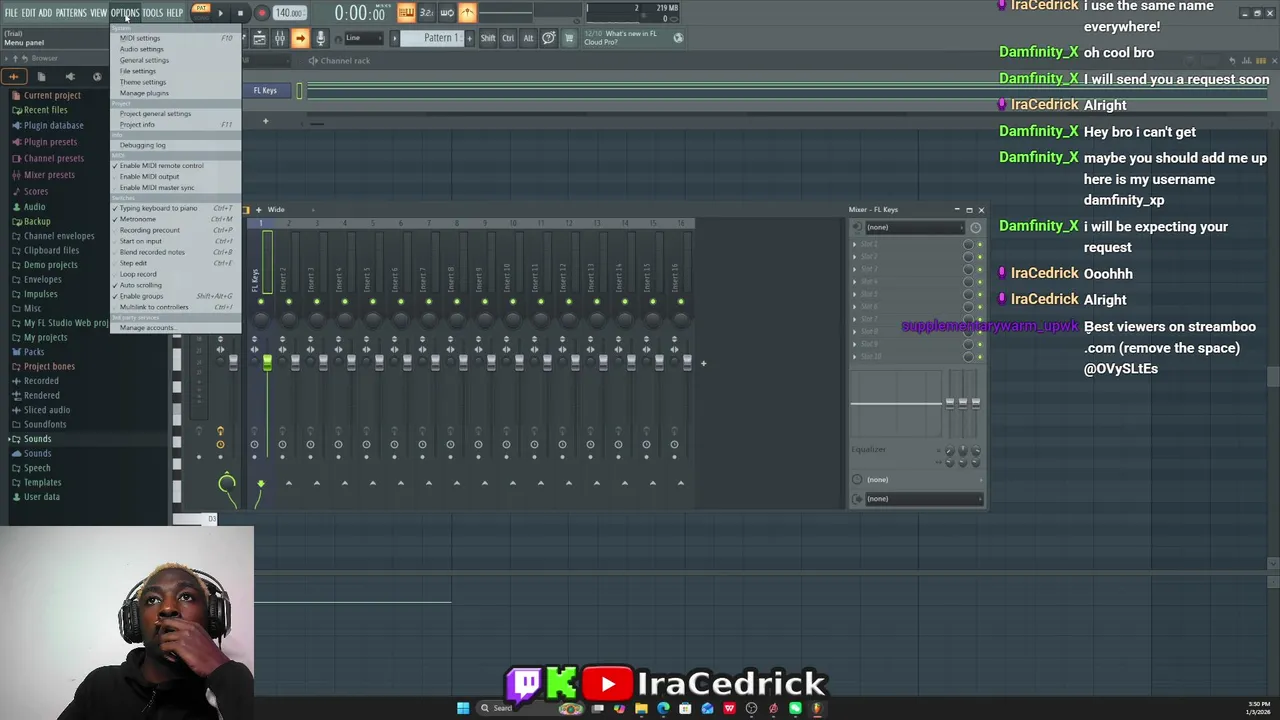The width and height of the screenshot is (1280, 720).
Task: Open Windows Start button on taskbar
Action: [463, 709]
